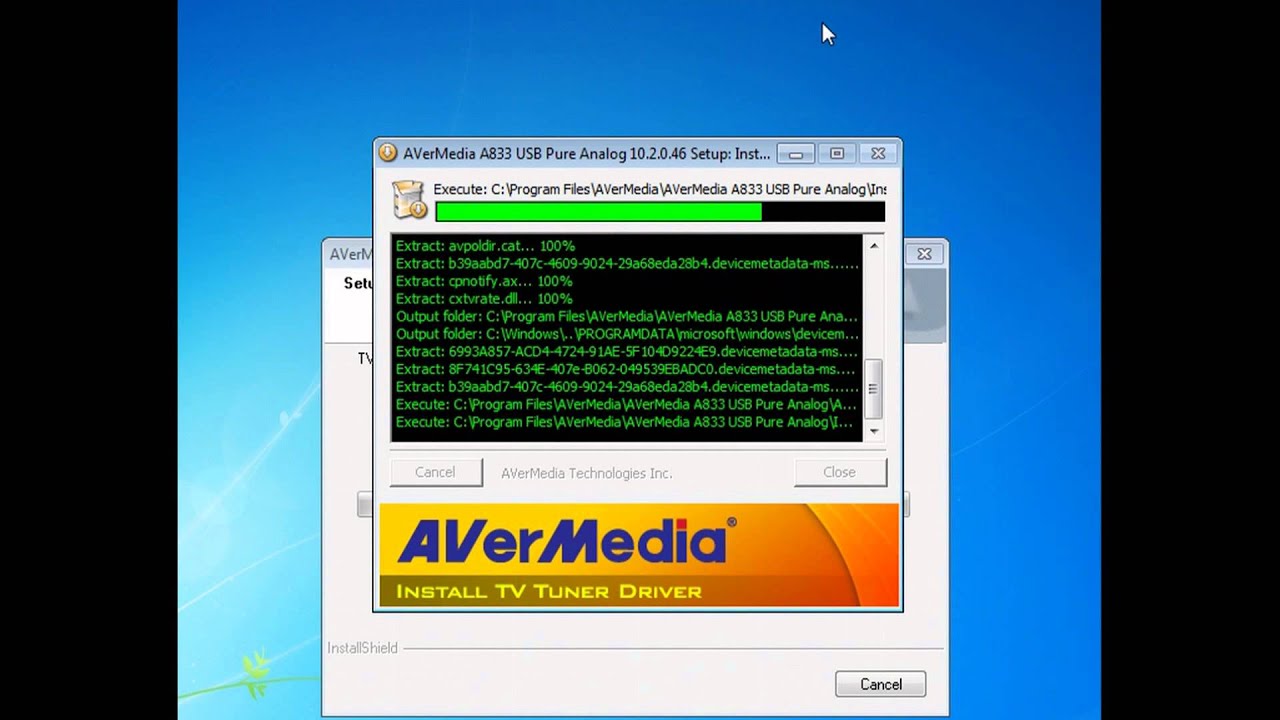The image size is (1280, 720).
Task: Click the log scrollbar down arrow
Action: click(x=873, y=431)
